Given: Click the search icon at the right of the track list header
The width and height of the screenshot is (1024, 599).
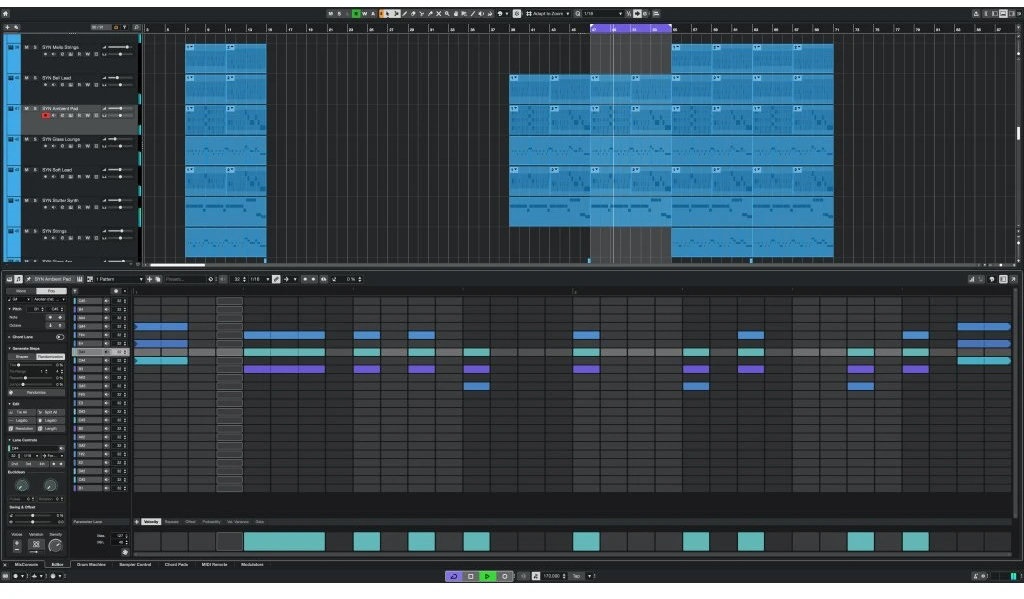Looking at the screenshot, I should 136,27.
